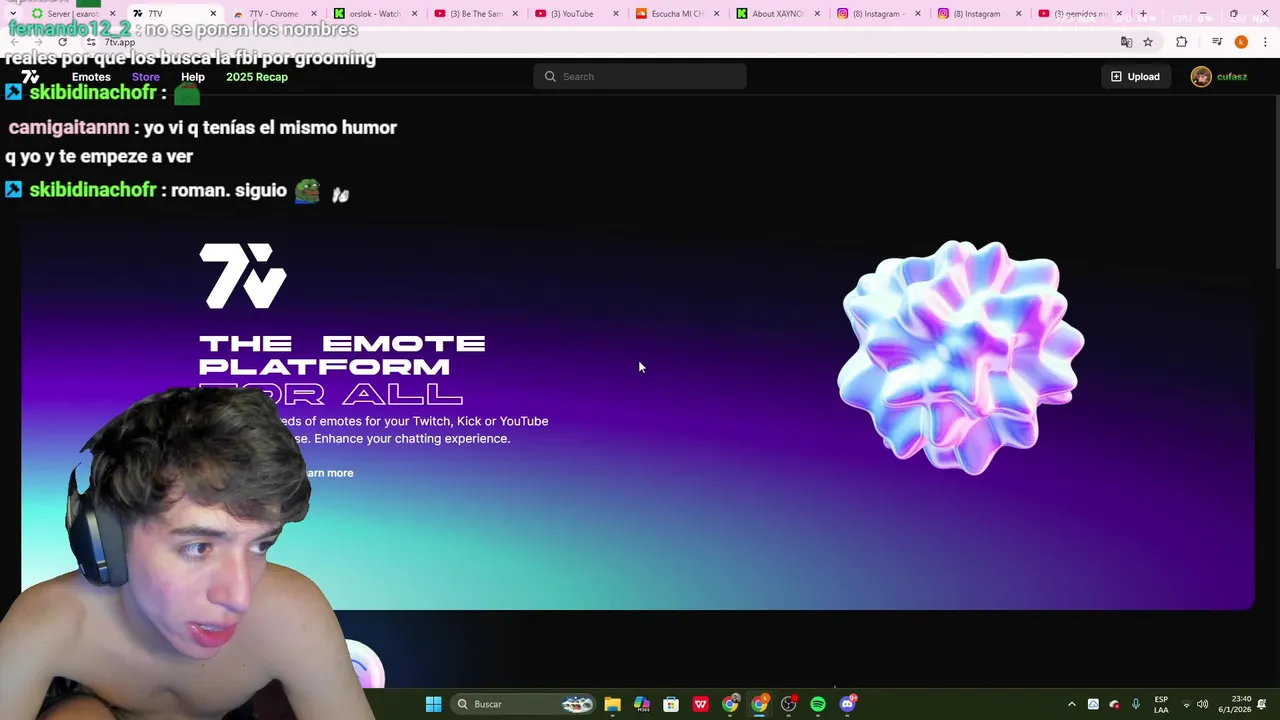
Task: Open the volume speaker tray icon
Action: coord(1202,704)
